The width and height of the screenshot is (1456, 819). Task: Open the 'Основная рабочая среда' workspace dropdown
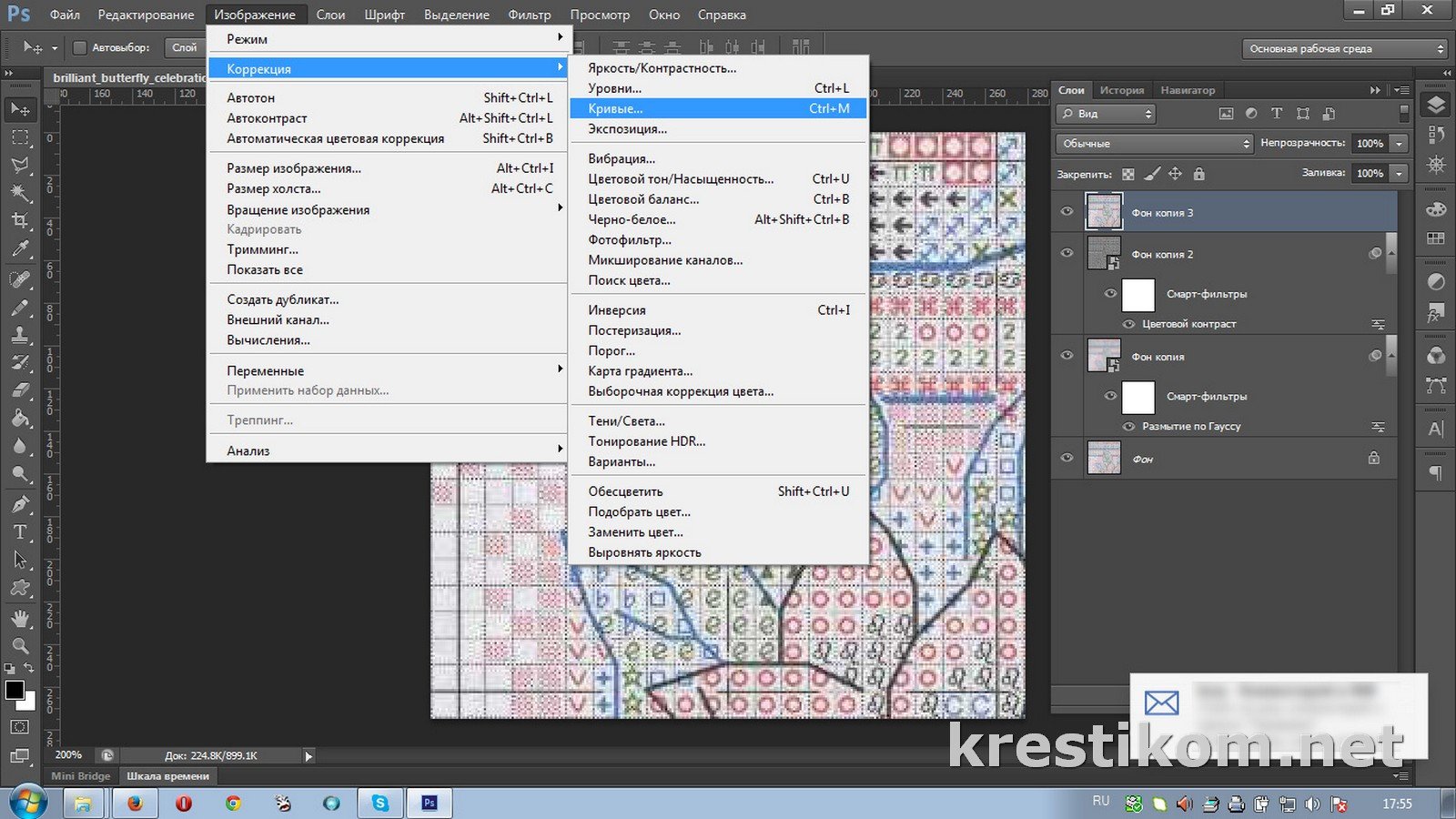[x=1346, y=49]
